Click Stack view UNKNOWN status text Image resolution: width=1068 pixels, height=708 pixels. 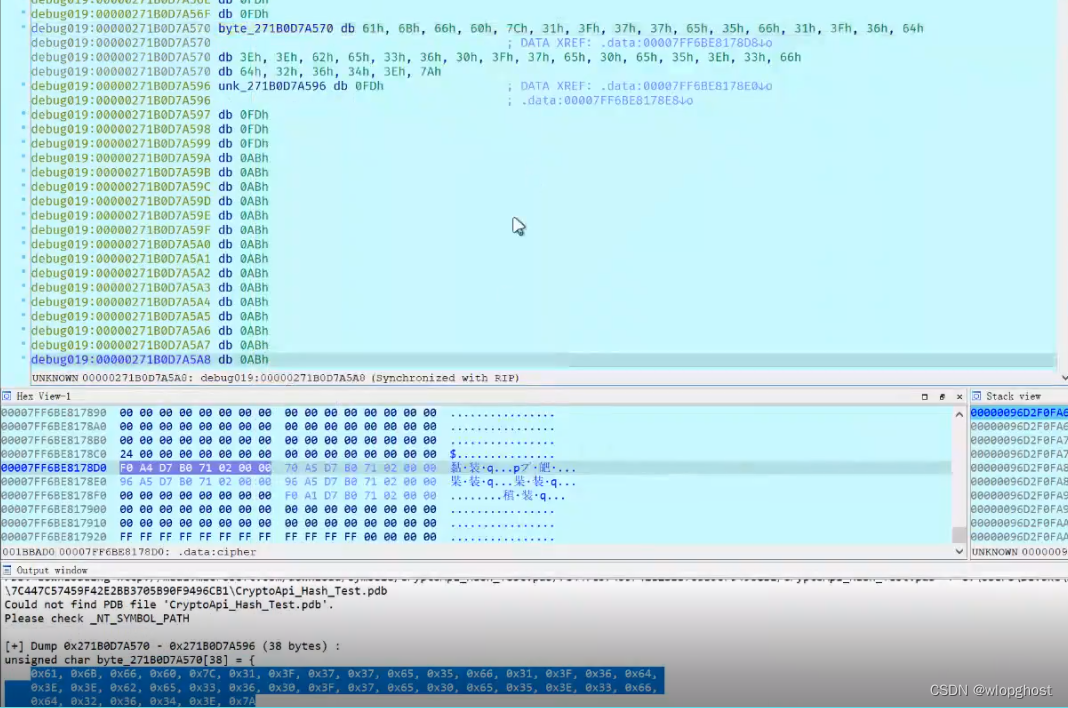pyautogui.click(x=1019, y=552)
